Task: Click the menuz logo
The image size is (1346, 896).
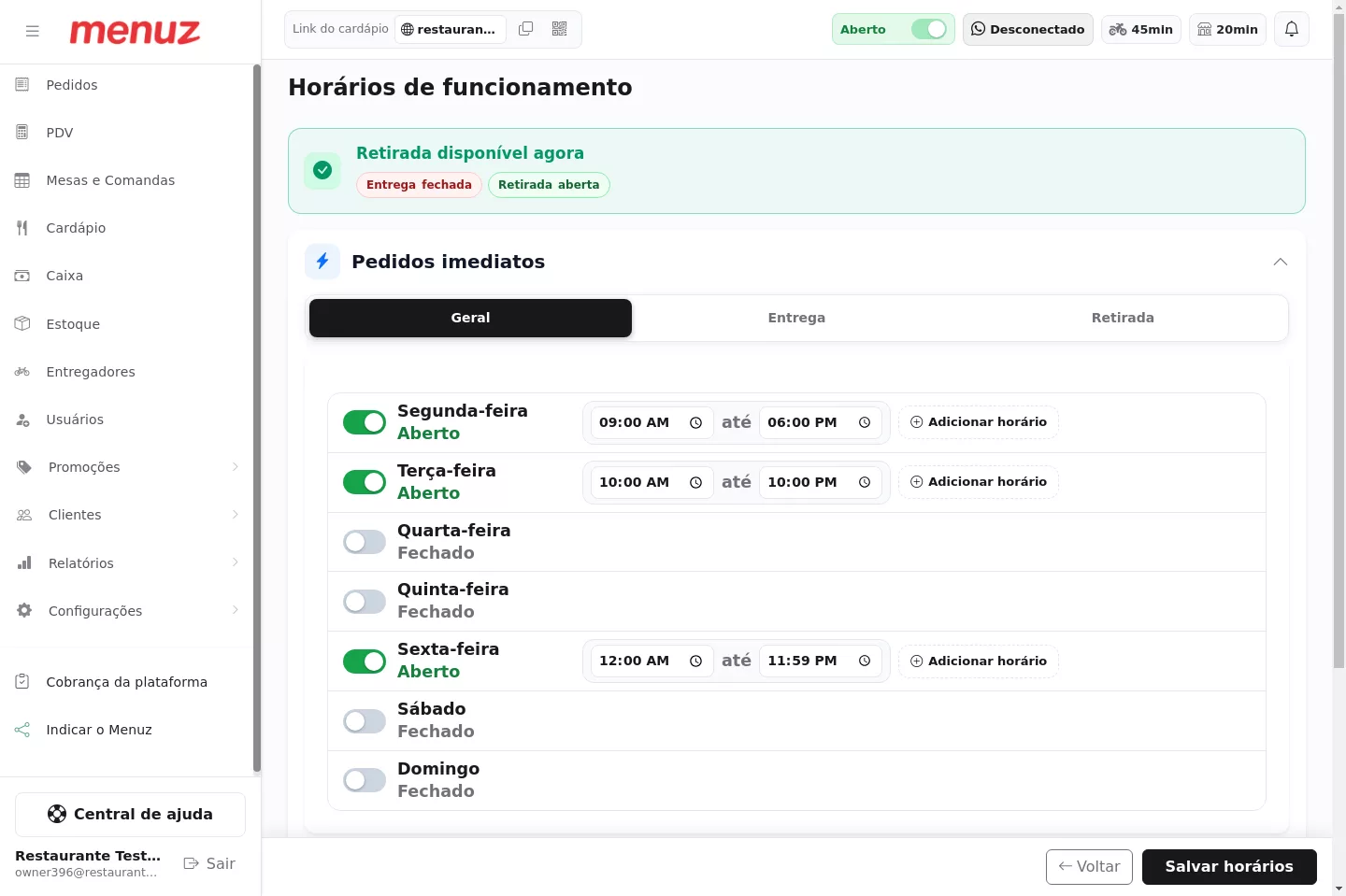Action: tap(135, 32)
